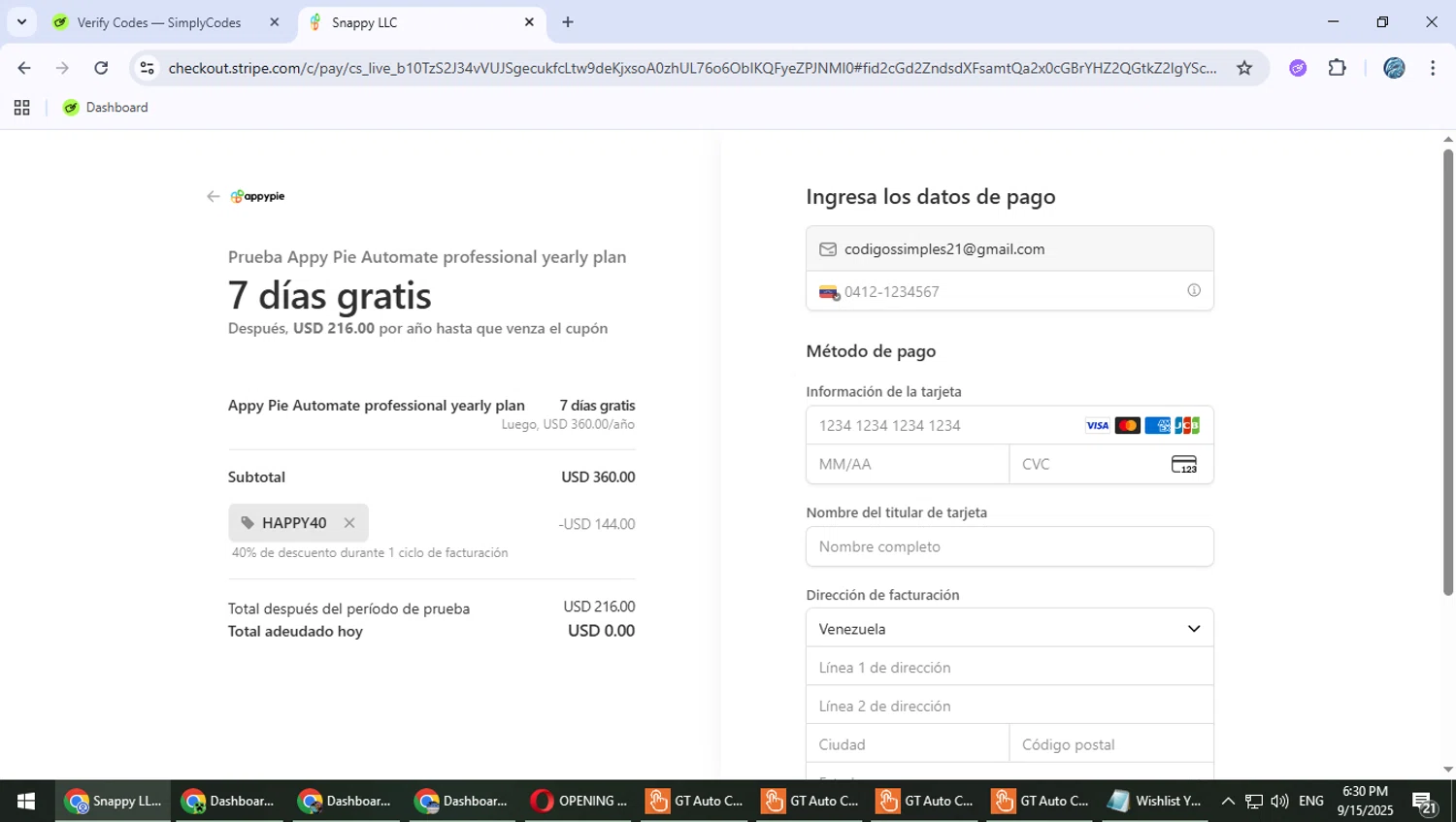Click the volume tray icon
The height and width of the screenshot is (822, 1456).
(1279, 801)
